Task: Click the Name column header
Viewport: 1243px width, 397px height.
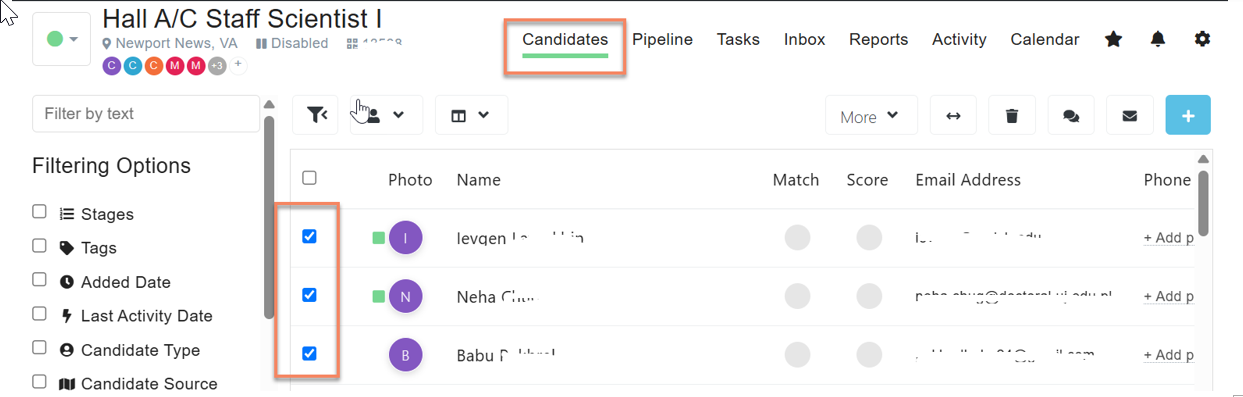Action: 479,180
